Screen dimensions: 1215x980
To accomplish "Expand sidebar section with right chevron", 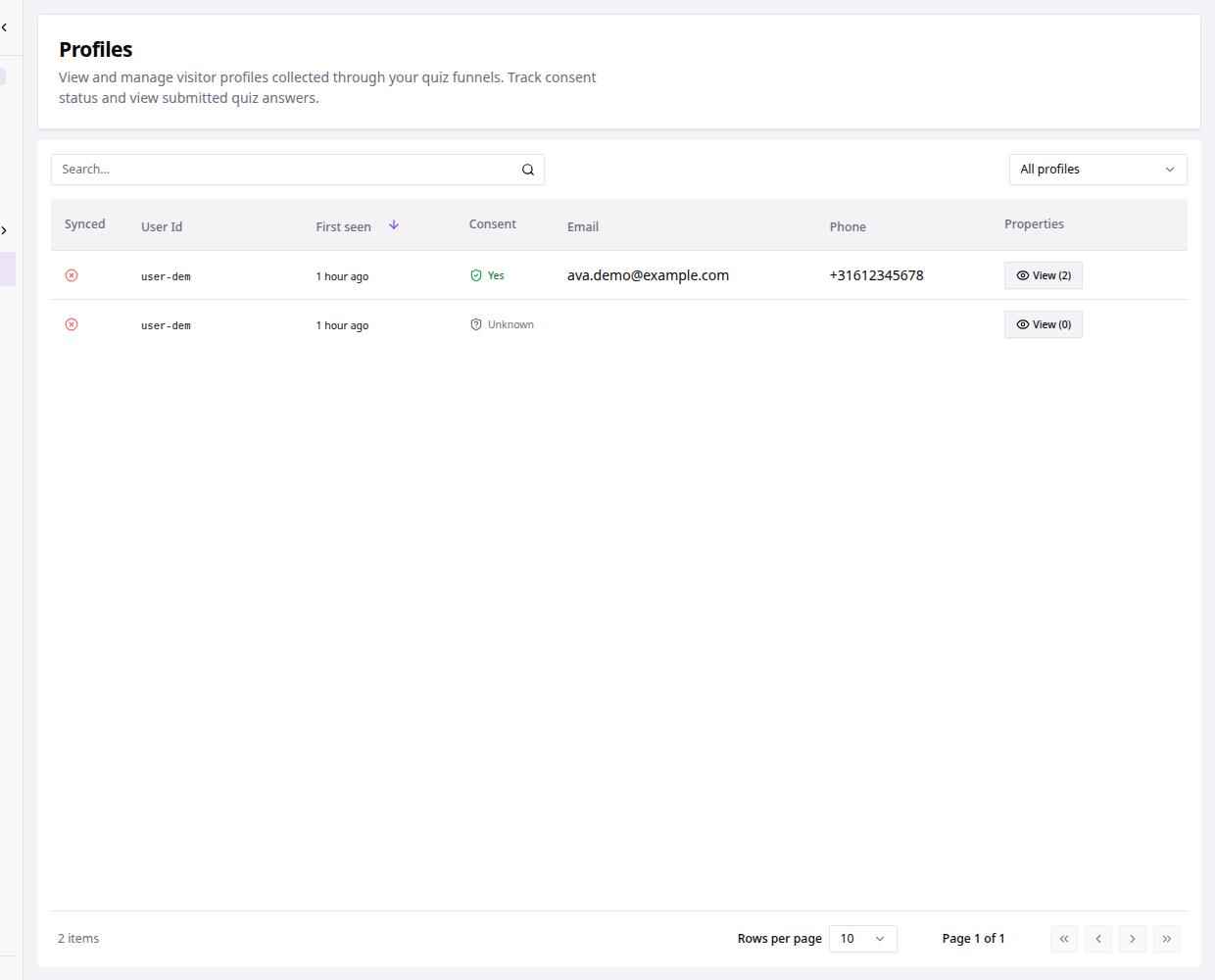I will 4,230.
